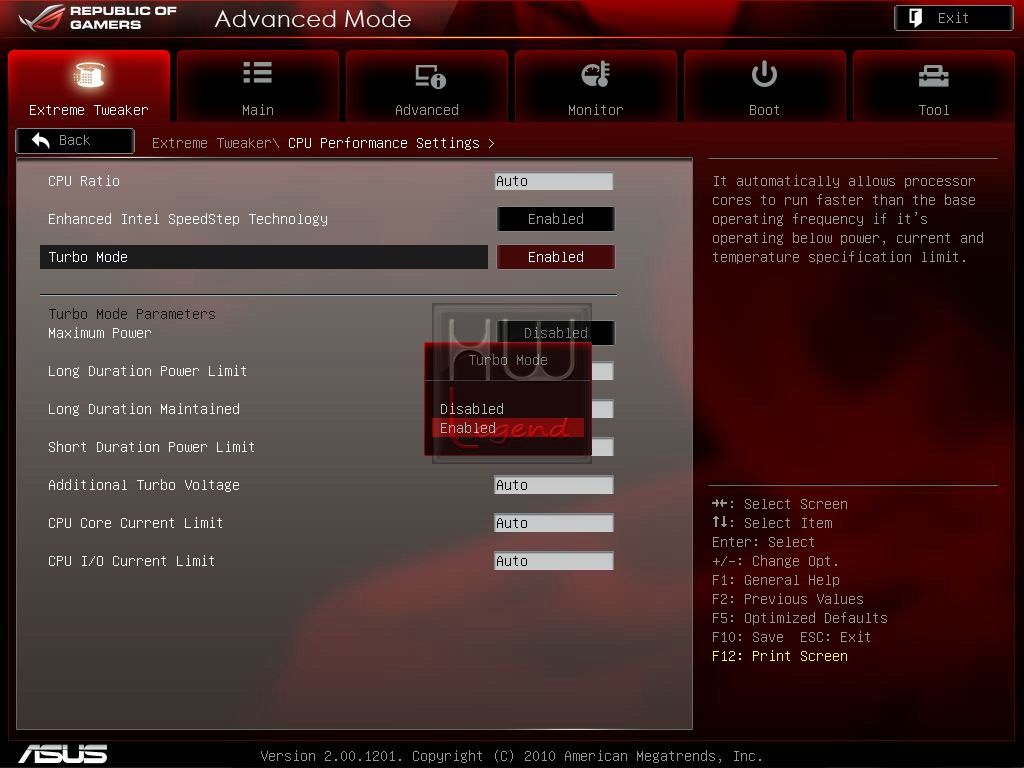Click the Exit button
Screen dimensions: 1024x768
click(x=953, y=18)
